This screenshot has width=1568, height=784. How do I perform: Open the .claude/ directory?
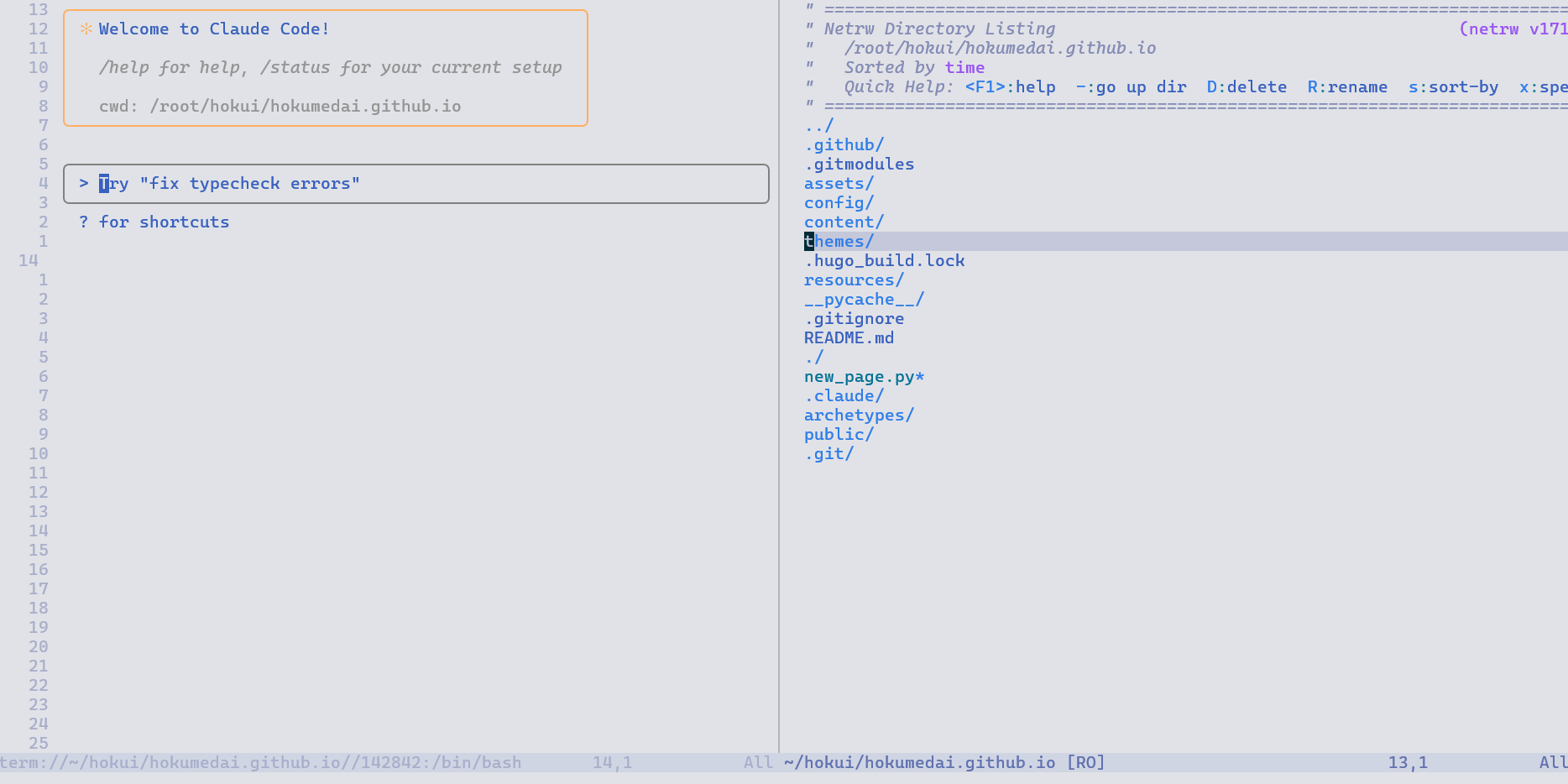click(x=844, y=396)
